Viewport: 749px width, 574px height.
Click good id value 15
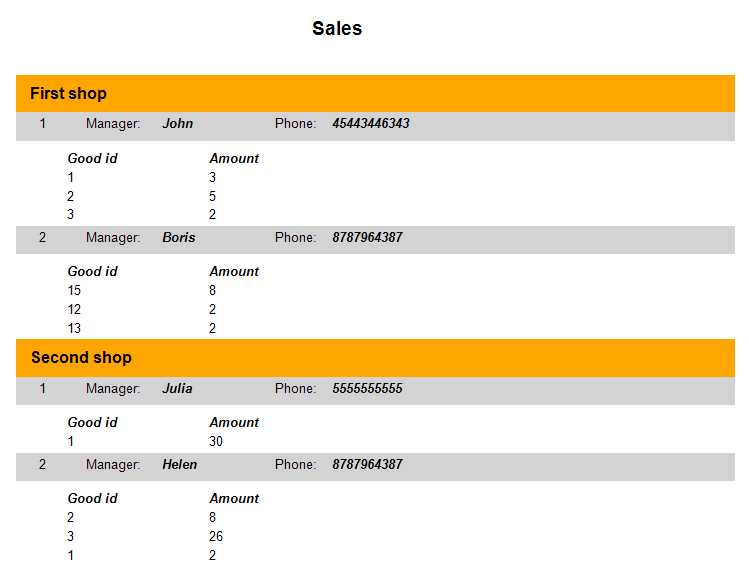point(74,290)
